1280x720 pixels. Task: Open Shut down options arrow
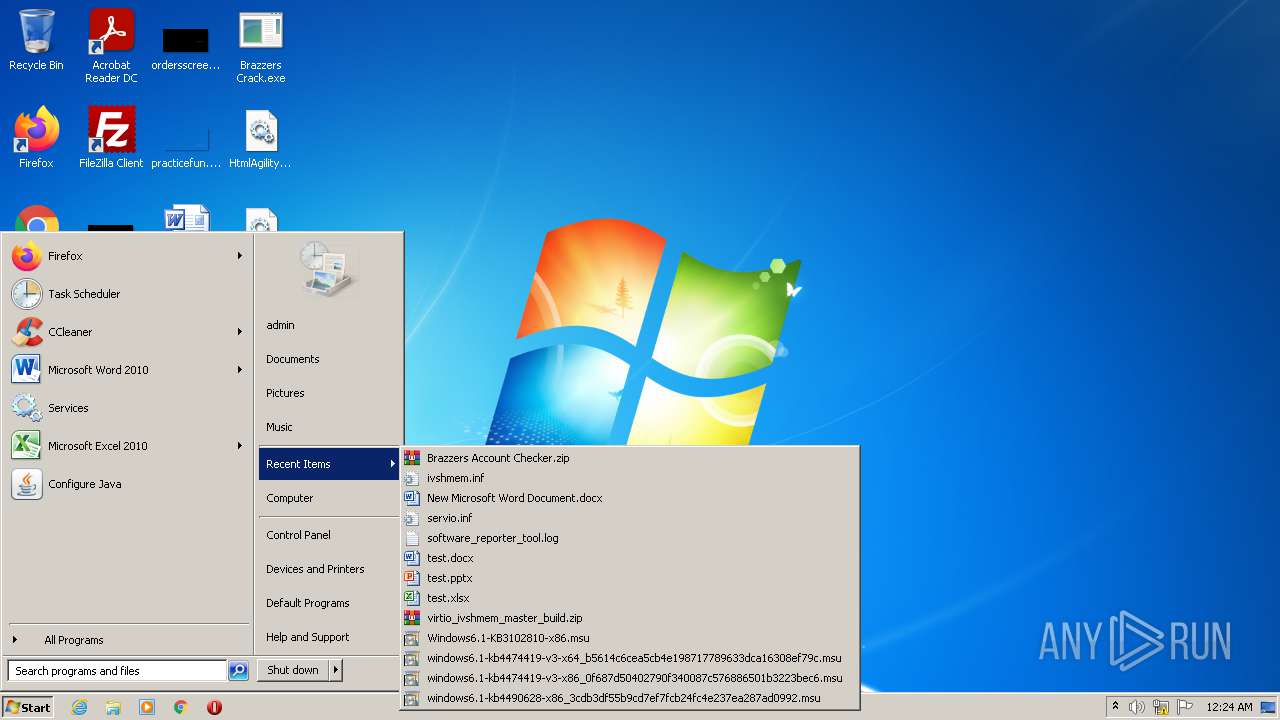336,670
